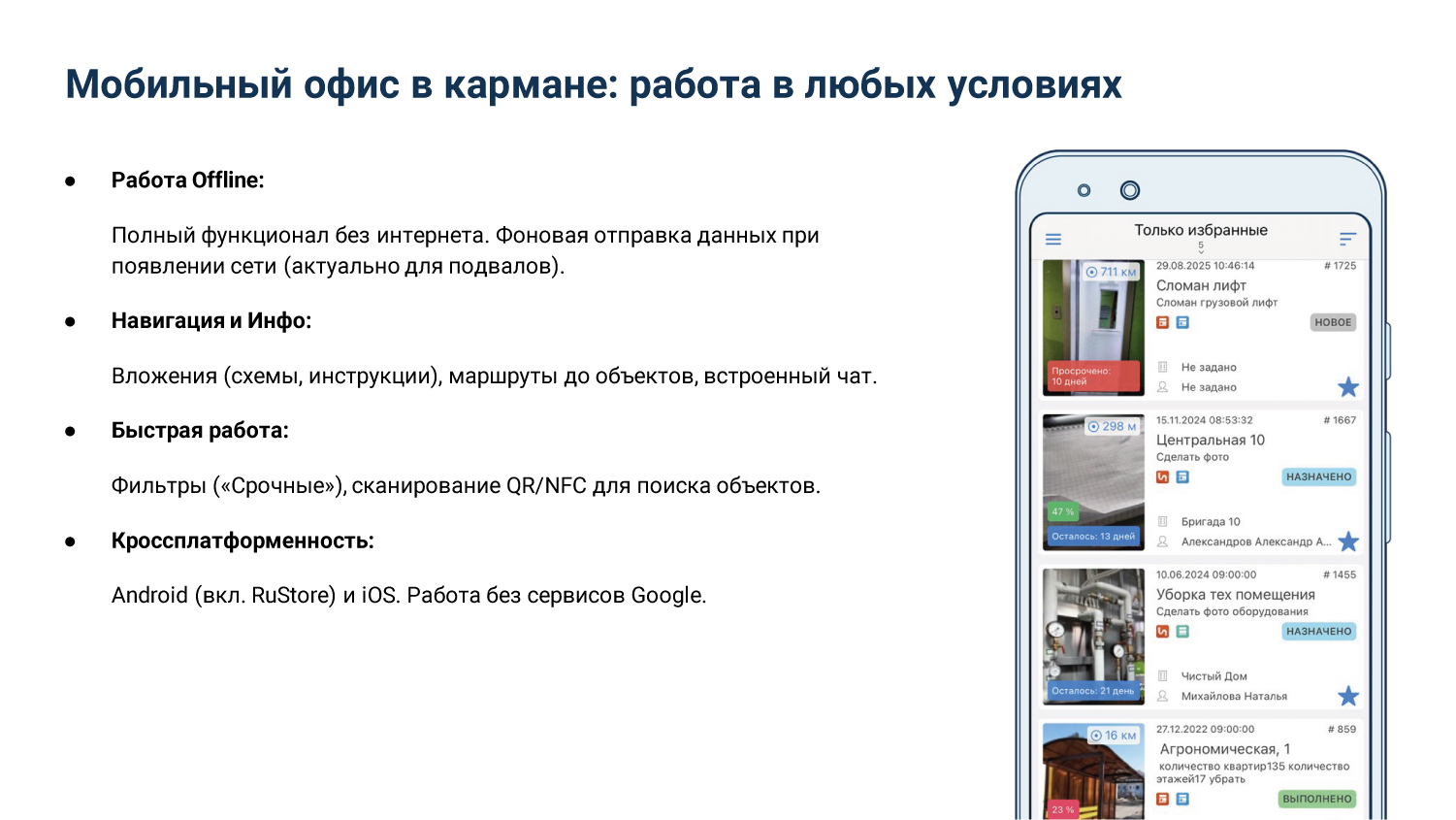Screen dimensions: 1456x820
Task: Tap the building icon next to Бригада 10
Action: [1162, 521]
